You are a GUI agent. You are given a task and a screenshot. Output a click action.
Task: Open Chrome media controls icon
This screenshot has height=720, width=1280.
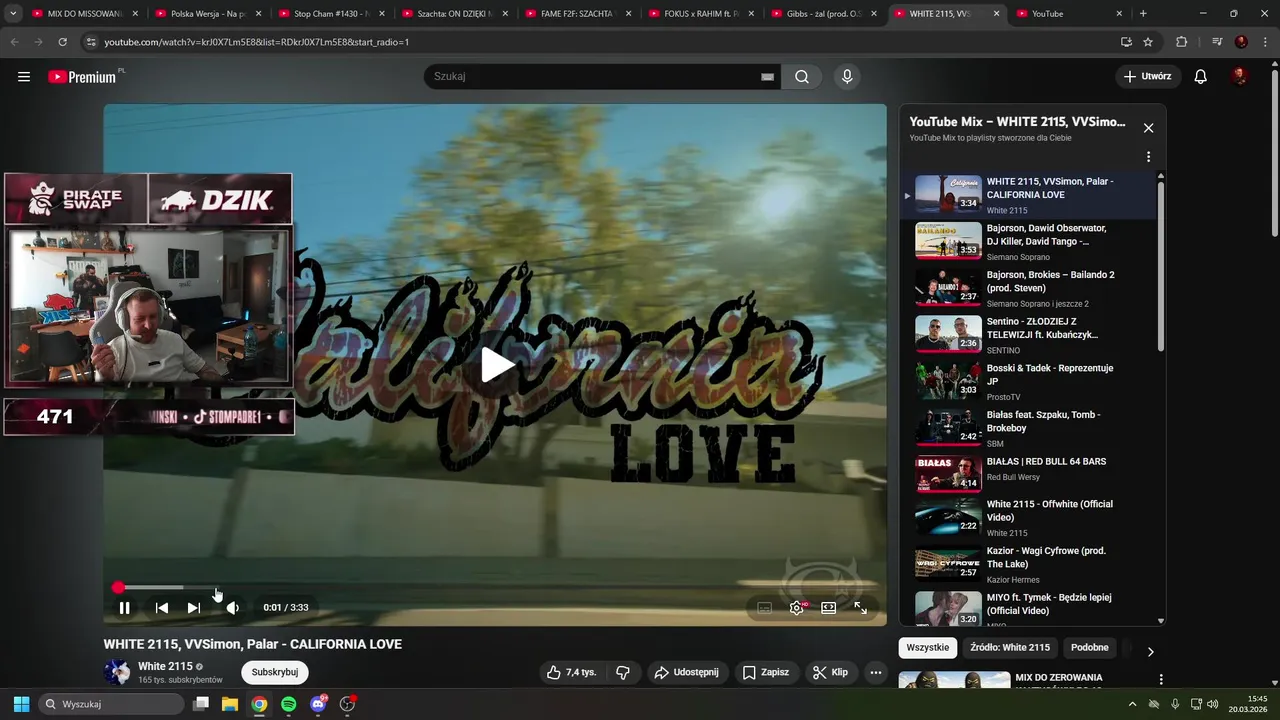pos(1217,42)
